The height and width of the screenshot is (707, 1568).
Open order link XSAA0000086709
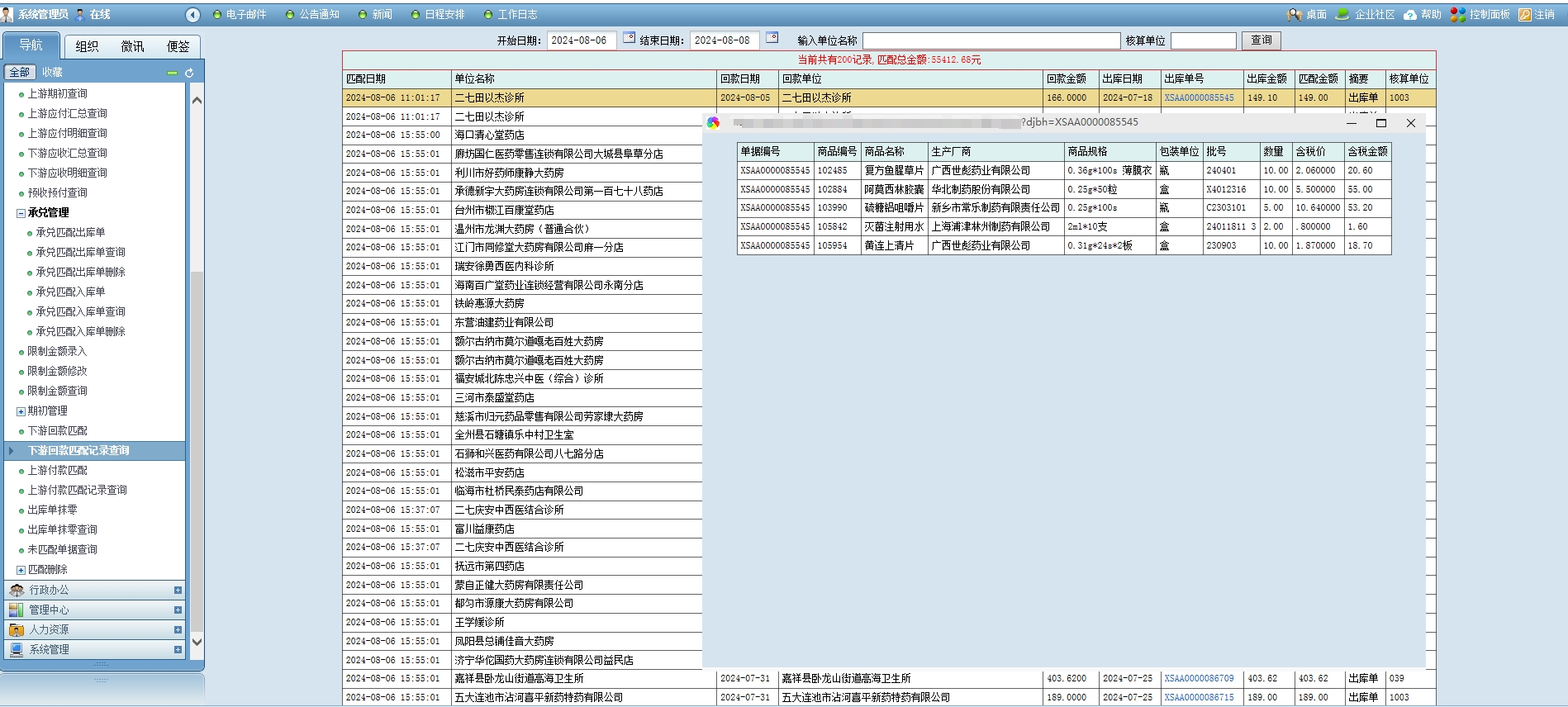tap(1199, 678)
